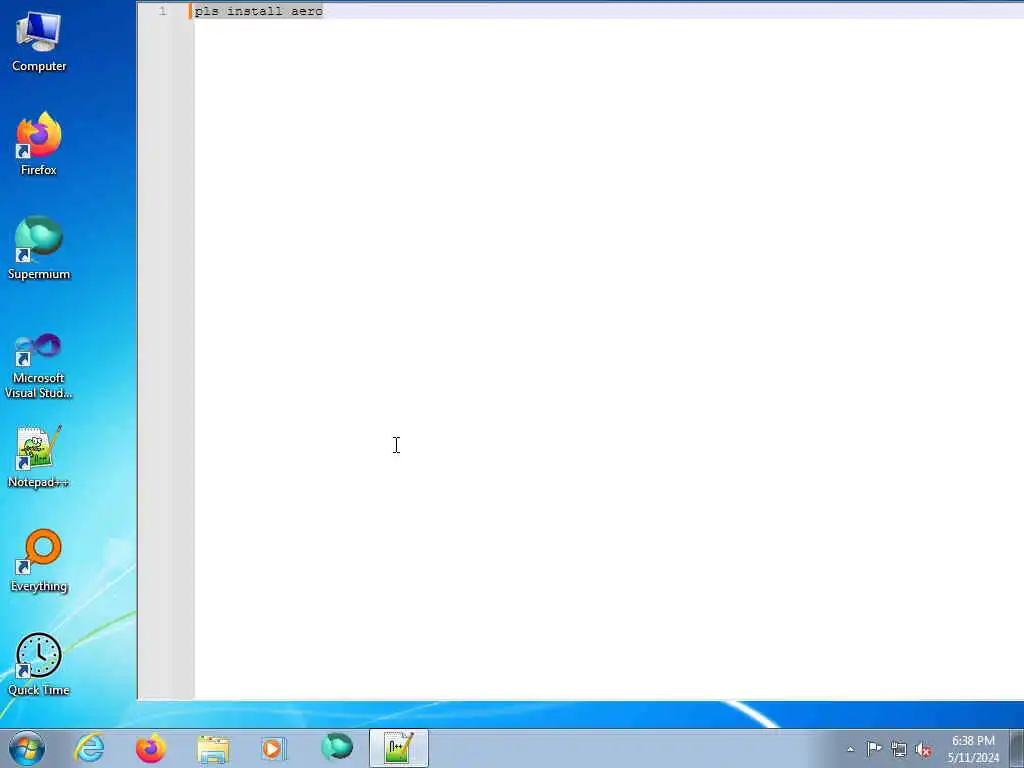
Task: Show hidden system tray icons arrow
Action: (850, 749)
